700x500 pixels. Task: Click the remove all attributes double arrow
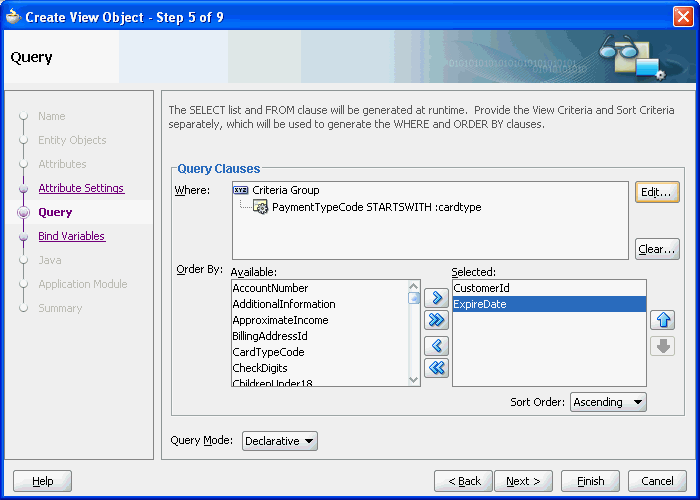pos(436,368)
